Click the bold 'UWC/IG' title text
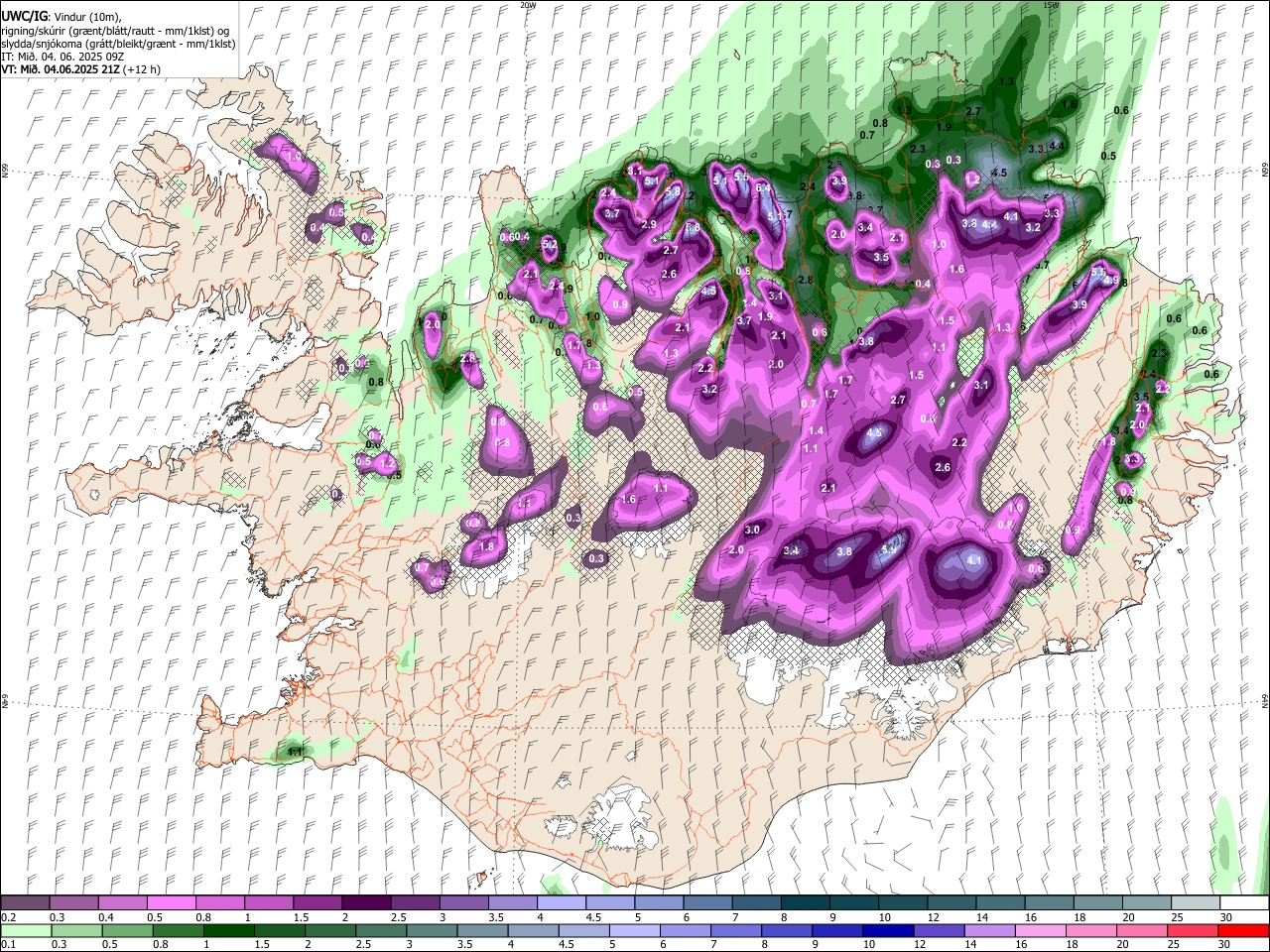The height and width of the screenshot is (952, 1270). (24, 17)
